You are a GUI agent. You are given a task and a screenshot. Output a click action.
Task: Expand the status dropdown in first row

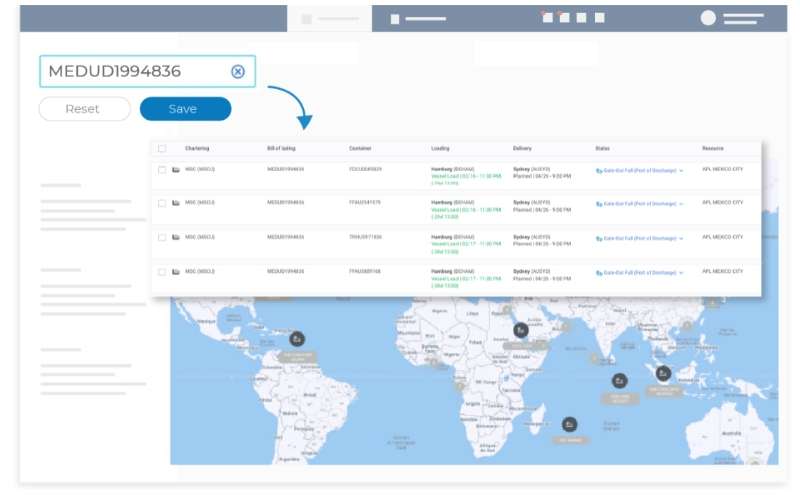pyautogui.click(x=681, y=171)
